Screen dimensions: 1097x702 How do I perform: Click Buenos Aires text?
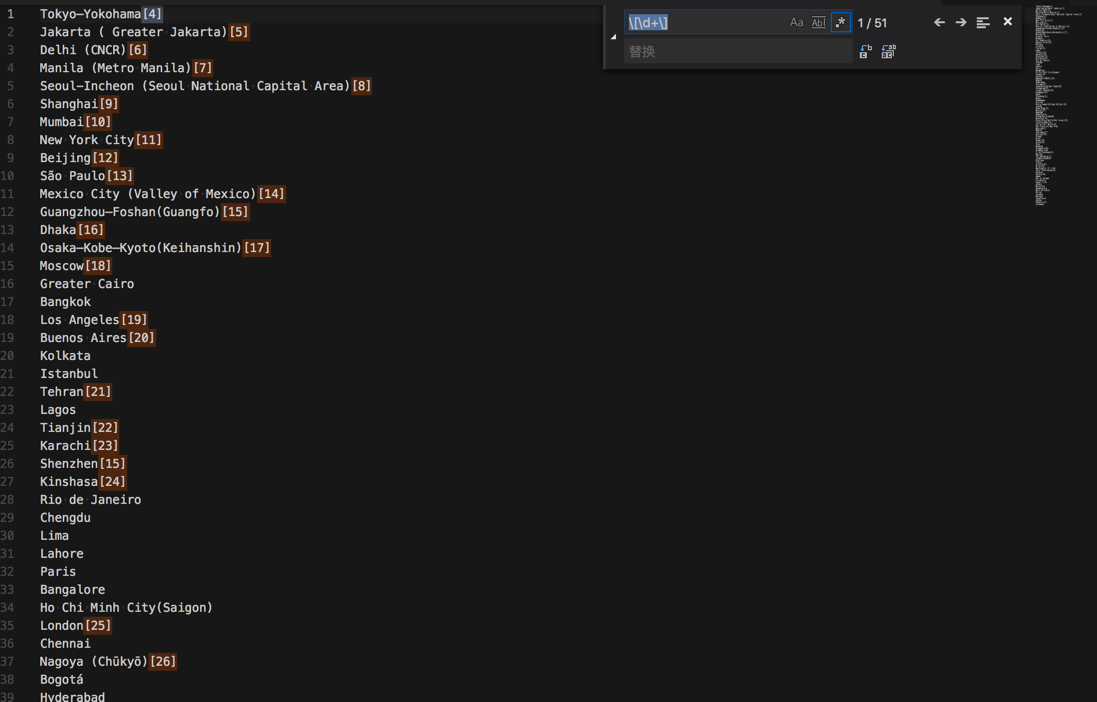(83, 337)
